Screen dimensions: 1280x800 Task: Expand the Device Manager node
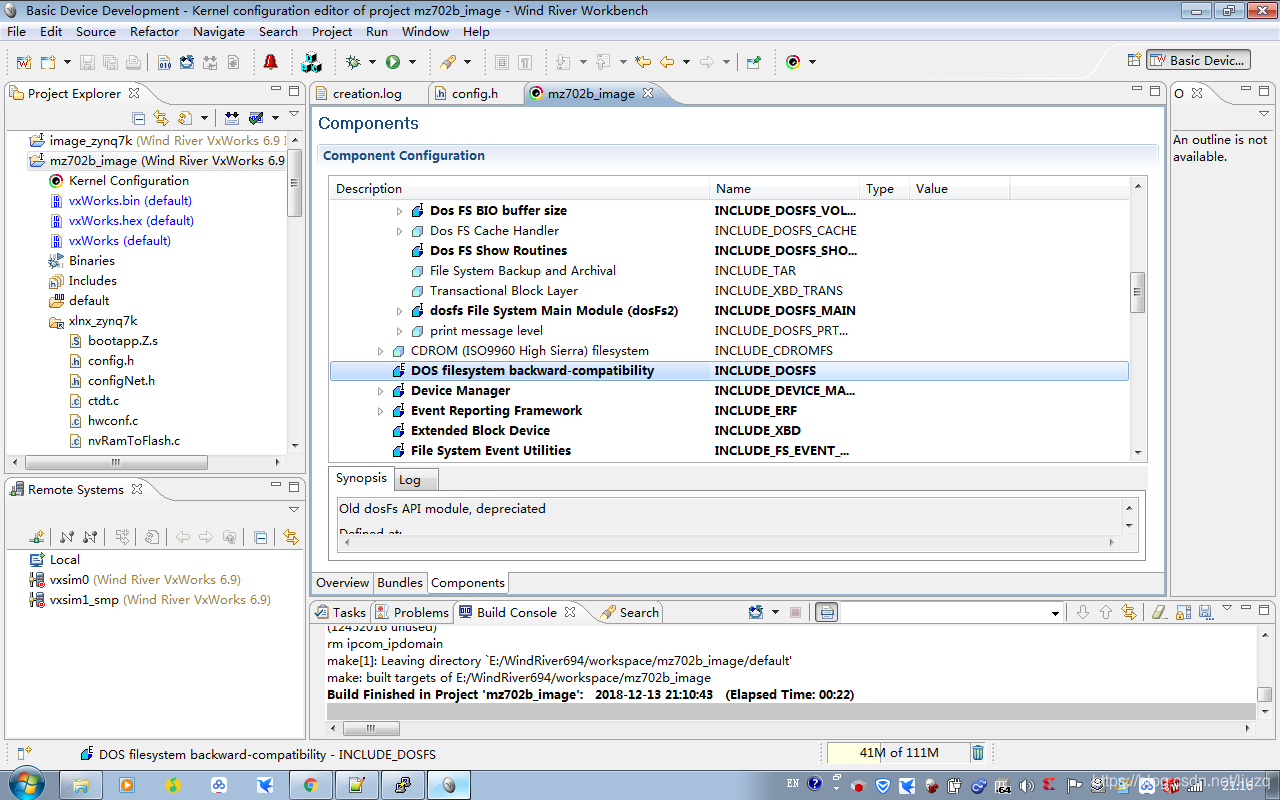pyautogui.click(x=381, y=391)
